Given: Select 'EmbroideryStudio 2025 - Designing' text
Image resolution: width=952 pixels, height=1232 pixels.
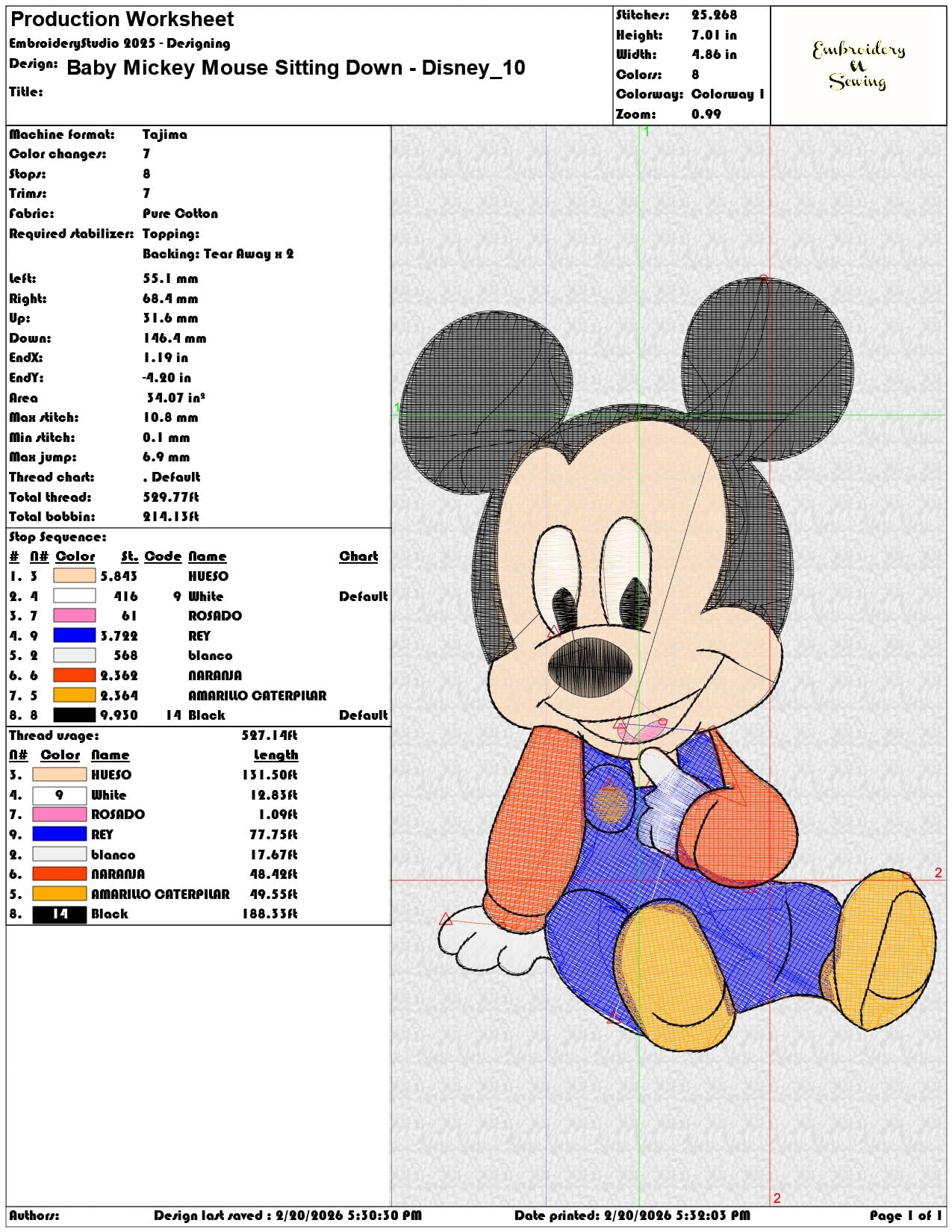Looking at the screenshot, I should click(119, 43).
